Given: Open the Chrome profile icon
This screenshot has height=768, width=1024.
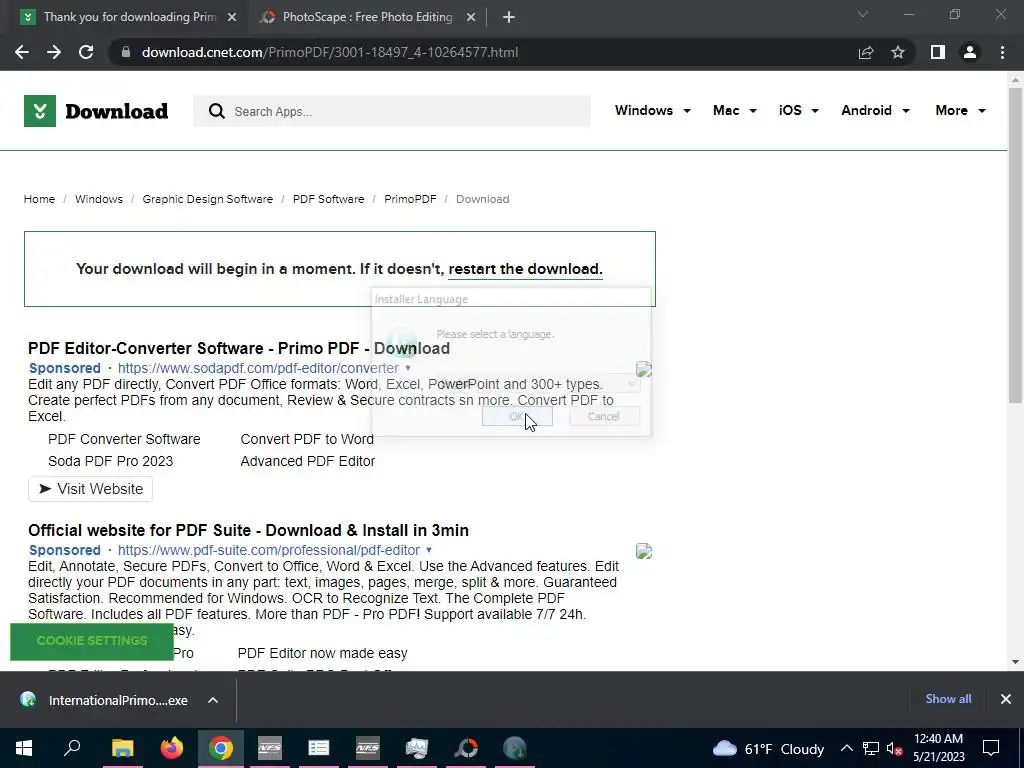Looking at the screenshot, I should (970, 52).
